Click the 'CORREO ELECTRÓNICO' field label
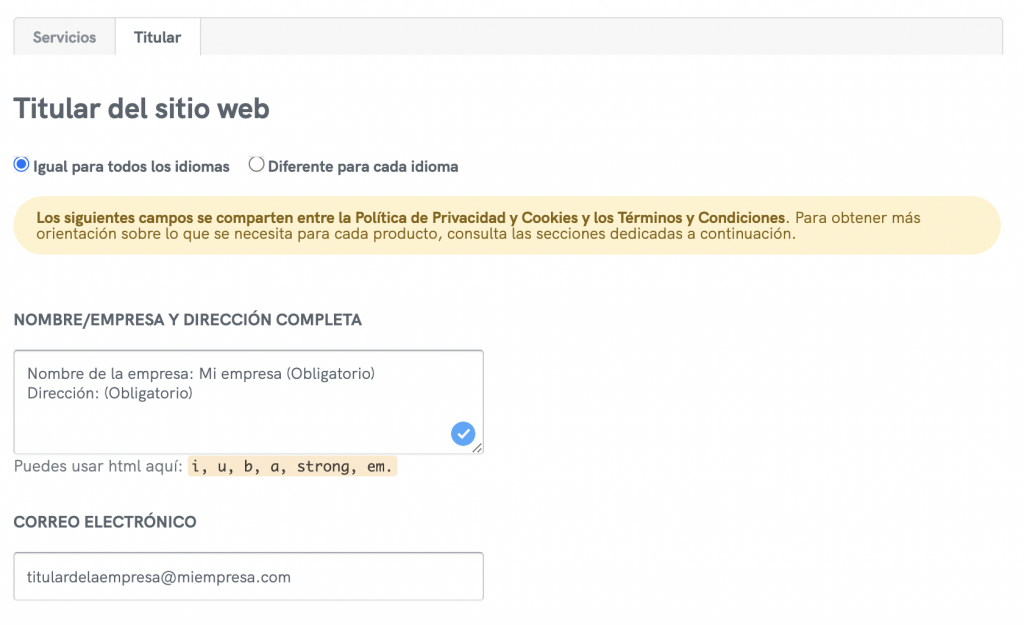Image resolution: width=1024 pixels, height=625 pixels. tap(105, 522)
